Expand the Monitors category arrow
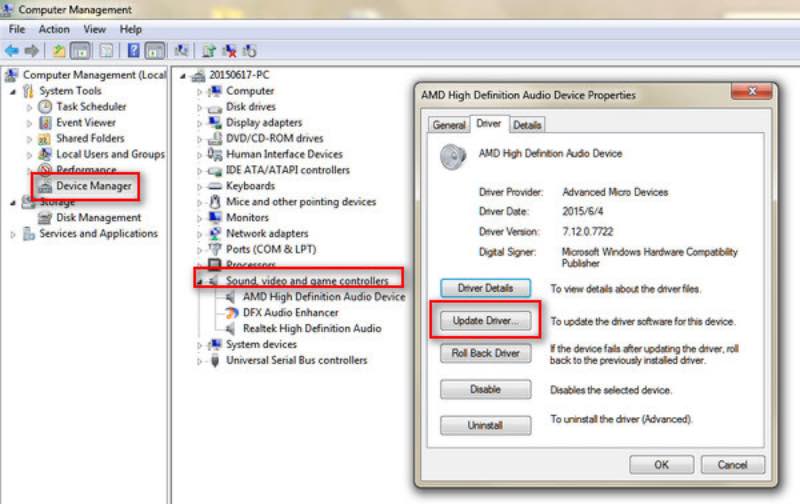 pos(199,218)
